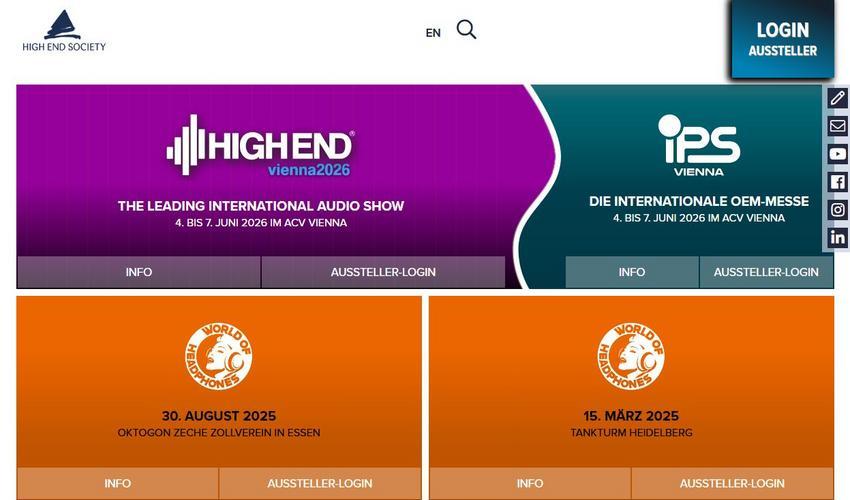
Task: Open the Facebook icon link
Action: tap(838, 182)
